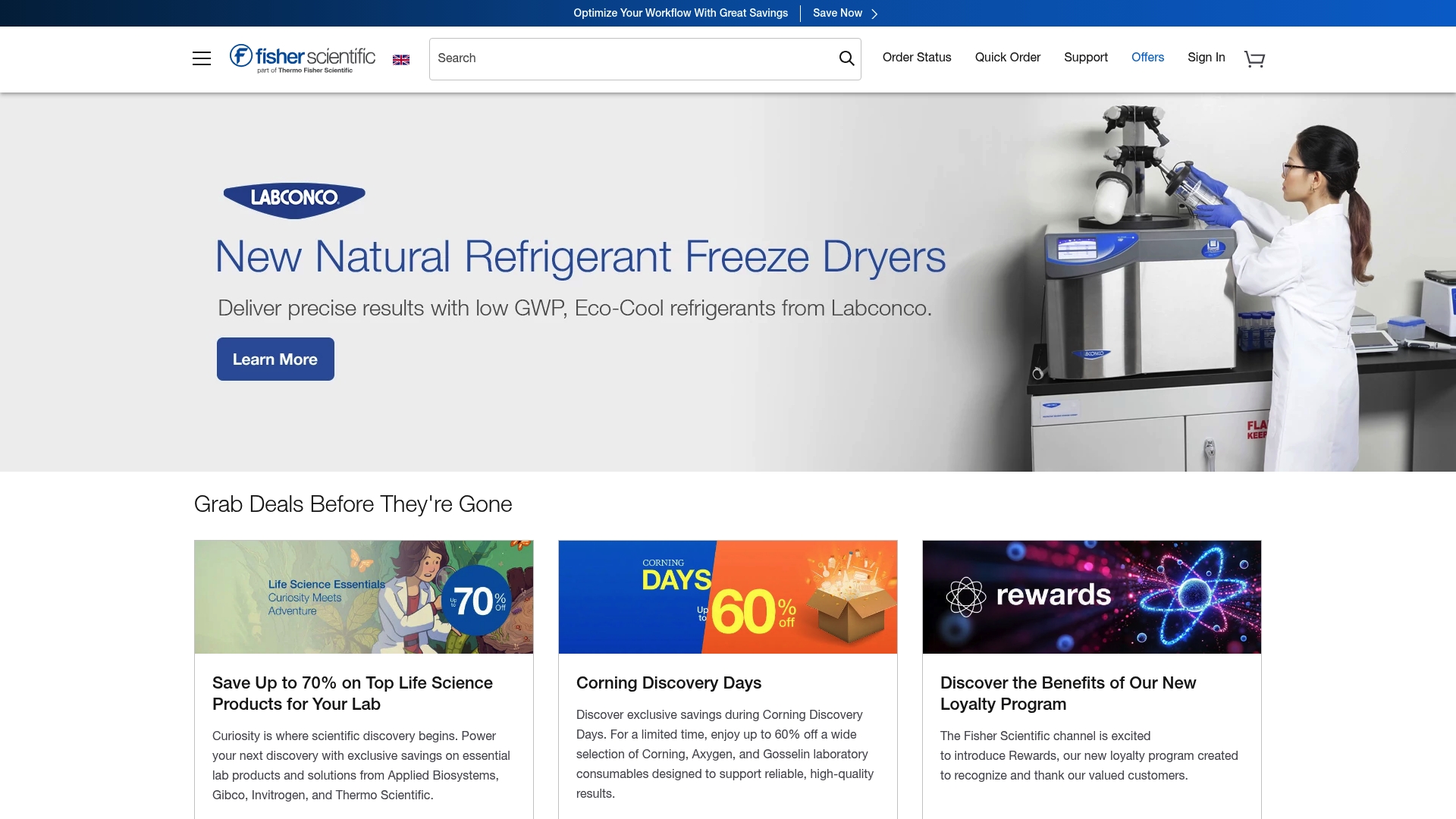Click the Fisher Scientific logo
Viewport: 1456px width, 819px height.
click(302, 58)
